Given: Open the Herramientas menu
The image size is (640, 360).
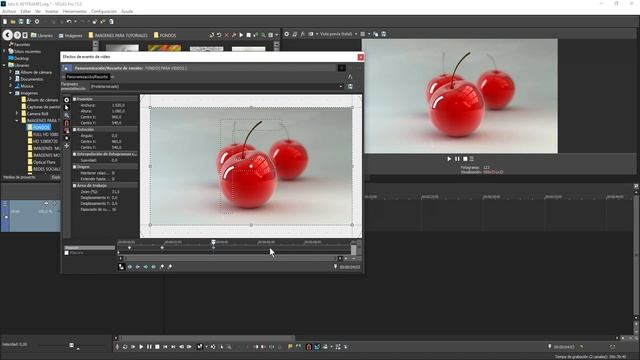Looking at the screenshot, I should 75,11.
